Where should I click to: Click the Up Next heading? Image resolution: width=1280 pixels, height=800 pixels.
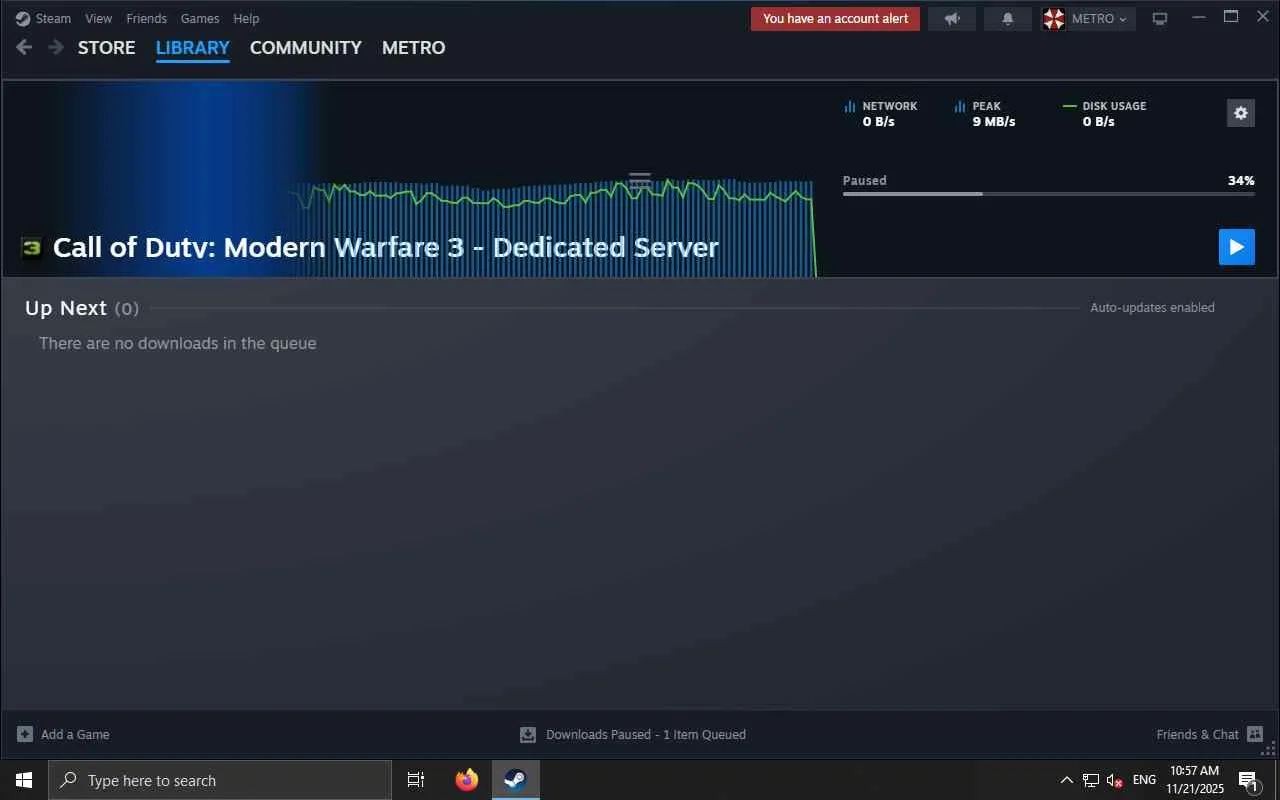click(x=66, y=308)
